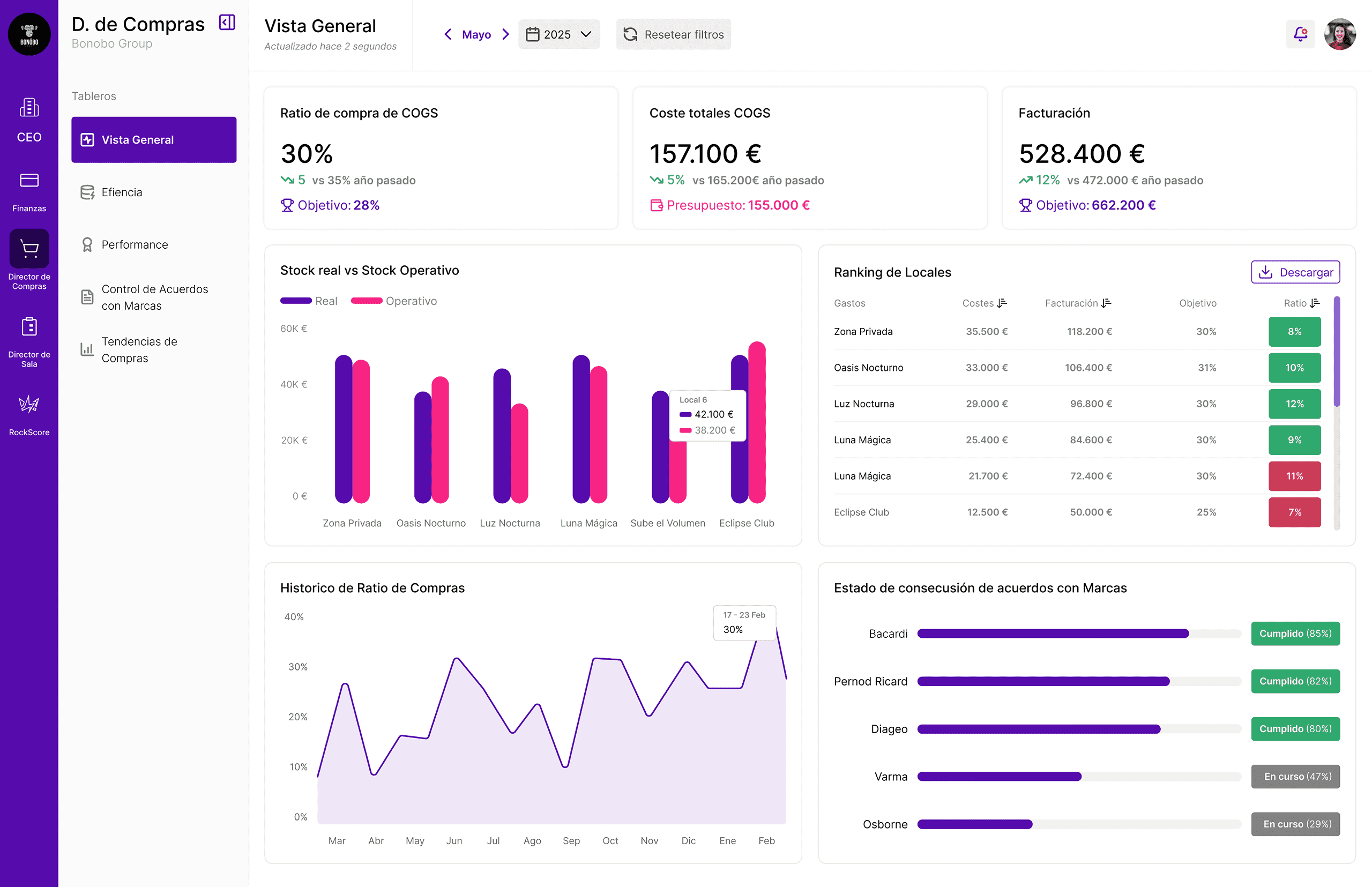Select the Vista General tab
This screenshot has height=887, width=1372.
tap(154, 140)
